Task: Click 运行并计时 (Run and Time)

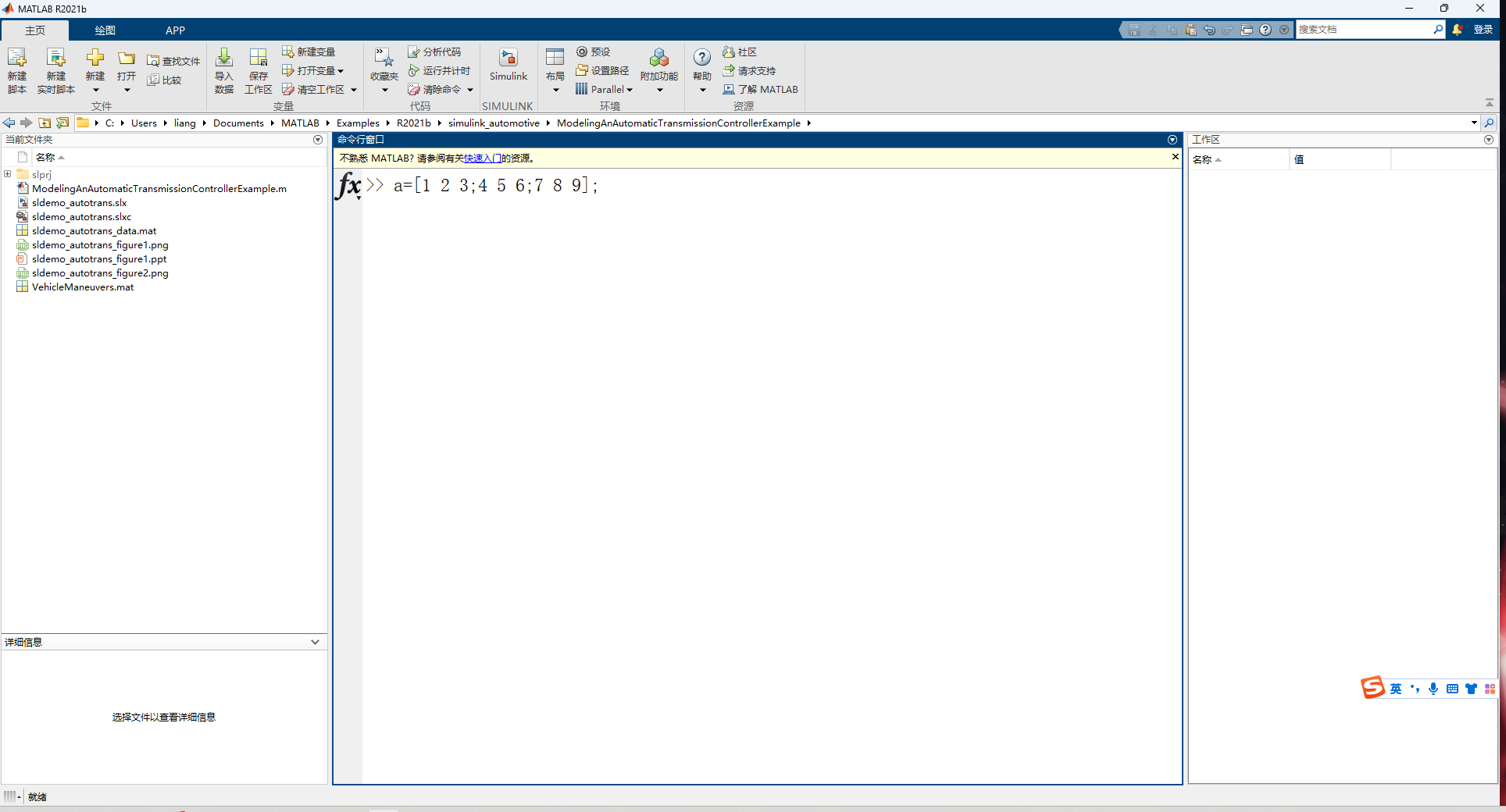Action: (x=439, y=70)
